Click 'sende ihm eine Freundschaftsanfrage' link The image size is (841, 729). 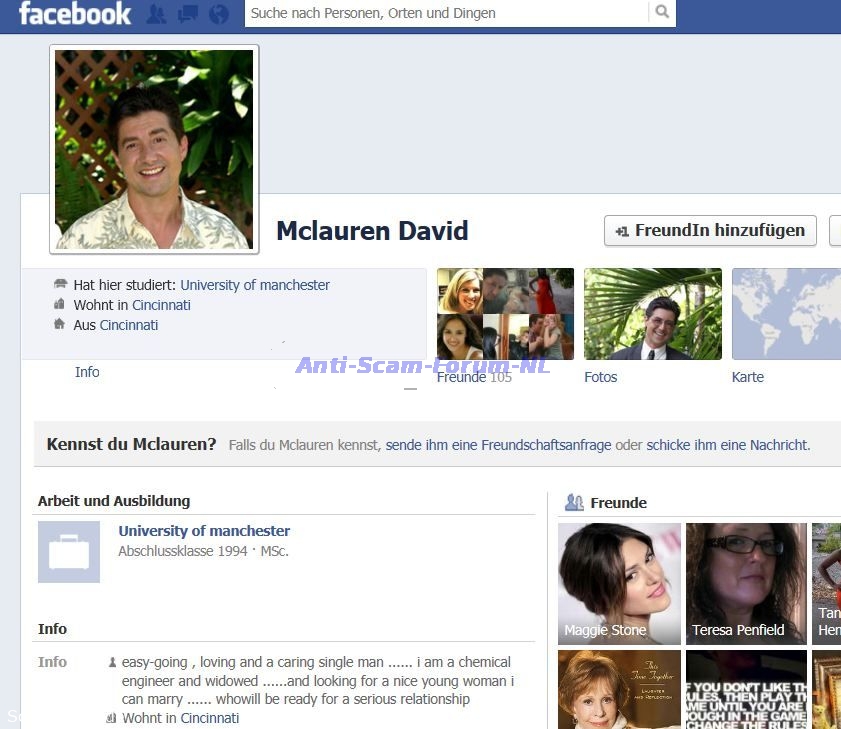pos(498,445)
